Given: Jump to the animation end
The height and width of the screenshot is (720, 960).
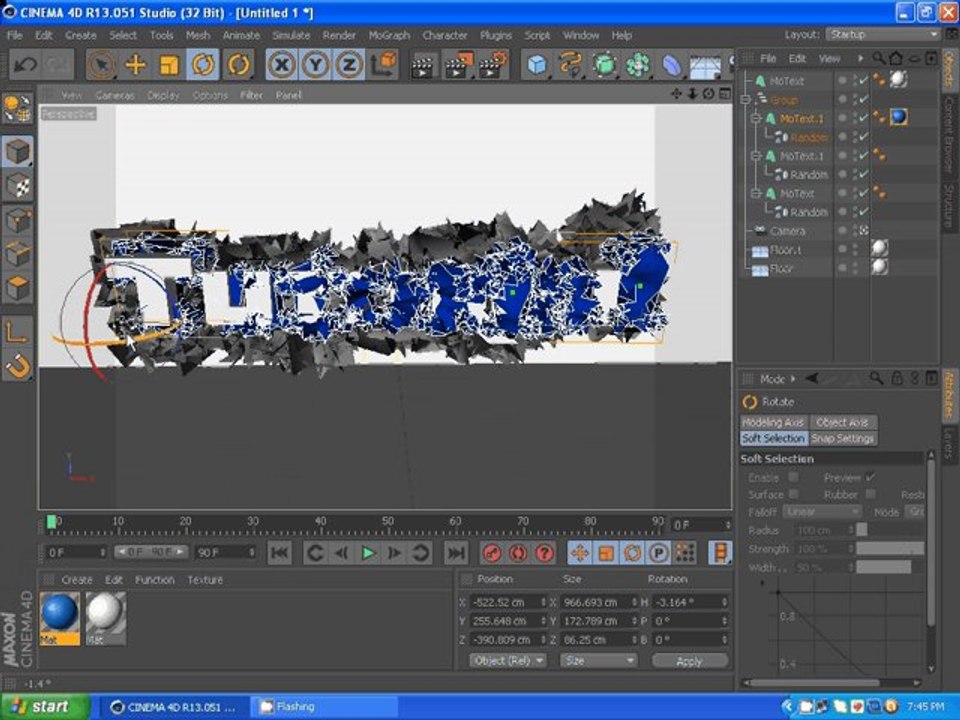Looking at the screenshot, I should coord(456,553).
